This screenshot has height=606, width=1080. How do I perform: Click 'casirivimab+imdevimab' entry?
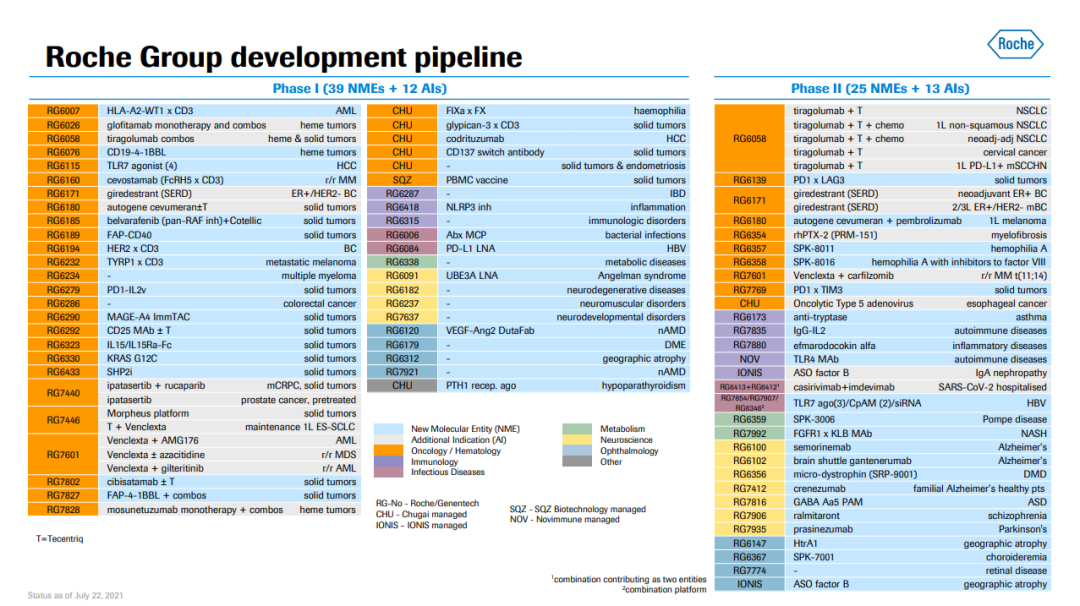click(844, 388)
